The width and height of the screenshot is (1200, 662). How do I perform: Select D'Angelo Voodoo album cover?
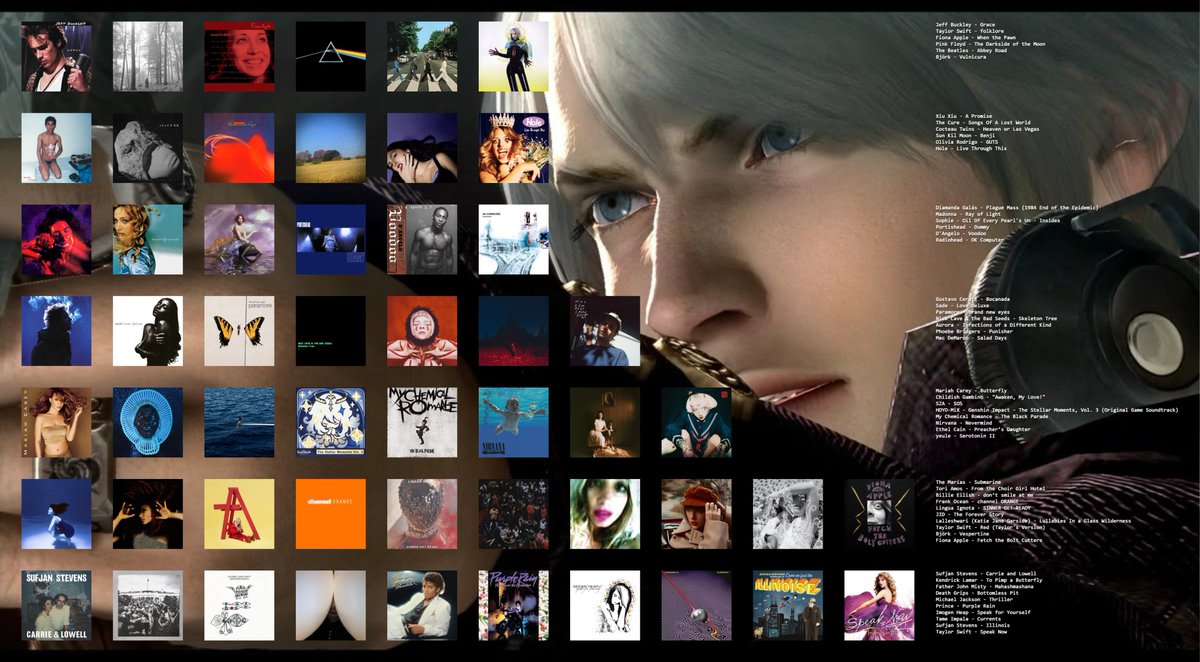click(x=422, y=240)
